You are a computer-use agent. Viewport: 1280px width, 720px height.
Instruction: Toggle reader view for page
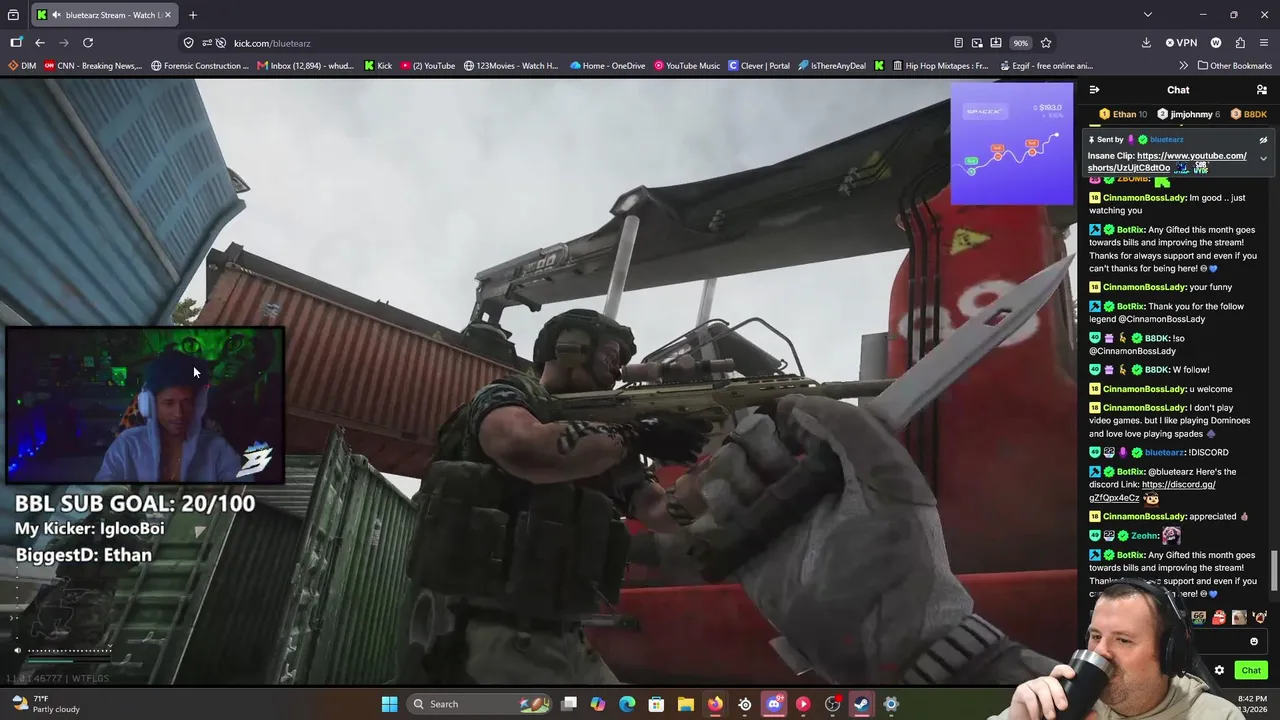click(958, 43)
